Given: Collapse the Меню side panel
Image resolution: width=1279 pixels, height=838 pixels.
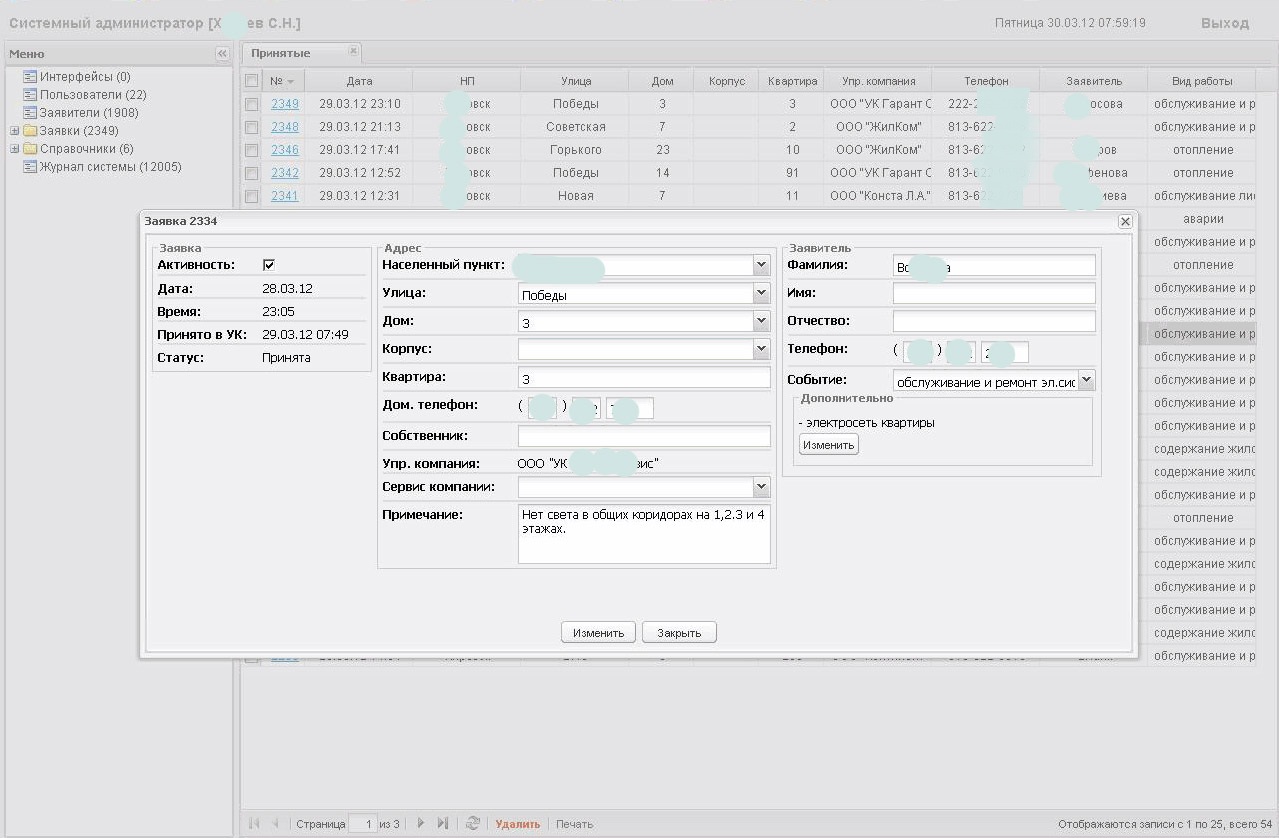Looking at the screenshot, I should [222, 54].
